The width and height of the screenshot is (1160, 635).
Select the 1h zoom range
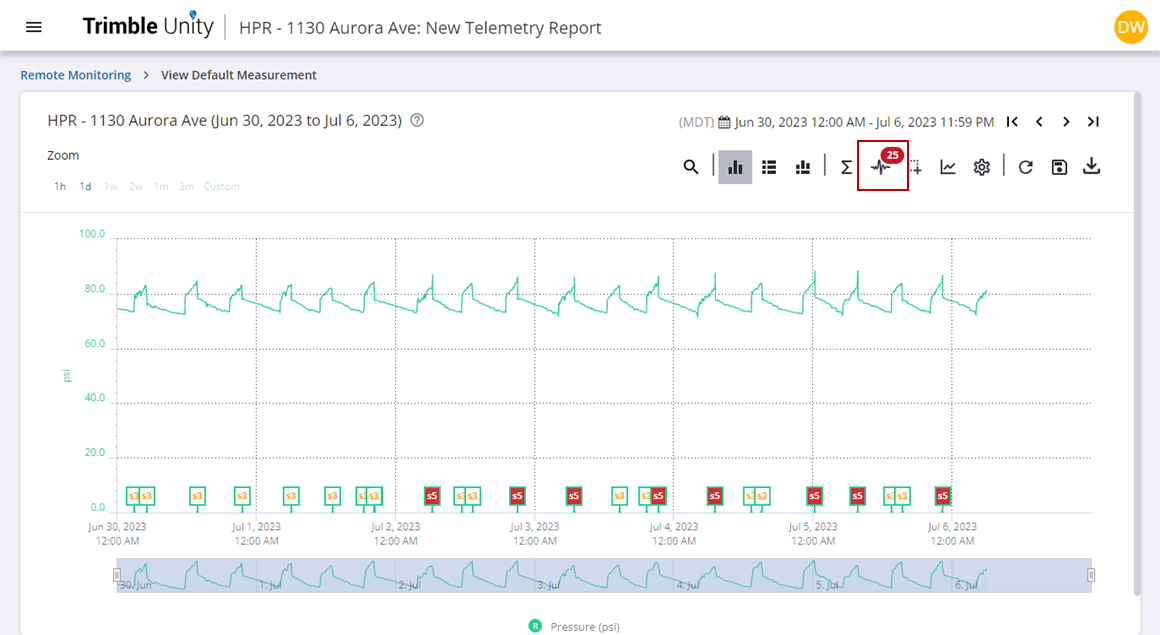(60, 187)
